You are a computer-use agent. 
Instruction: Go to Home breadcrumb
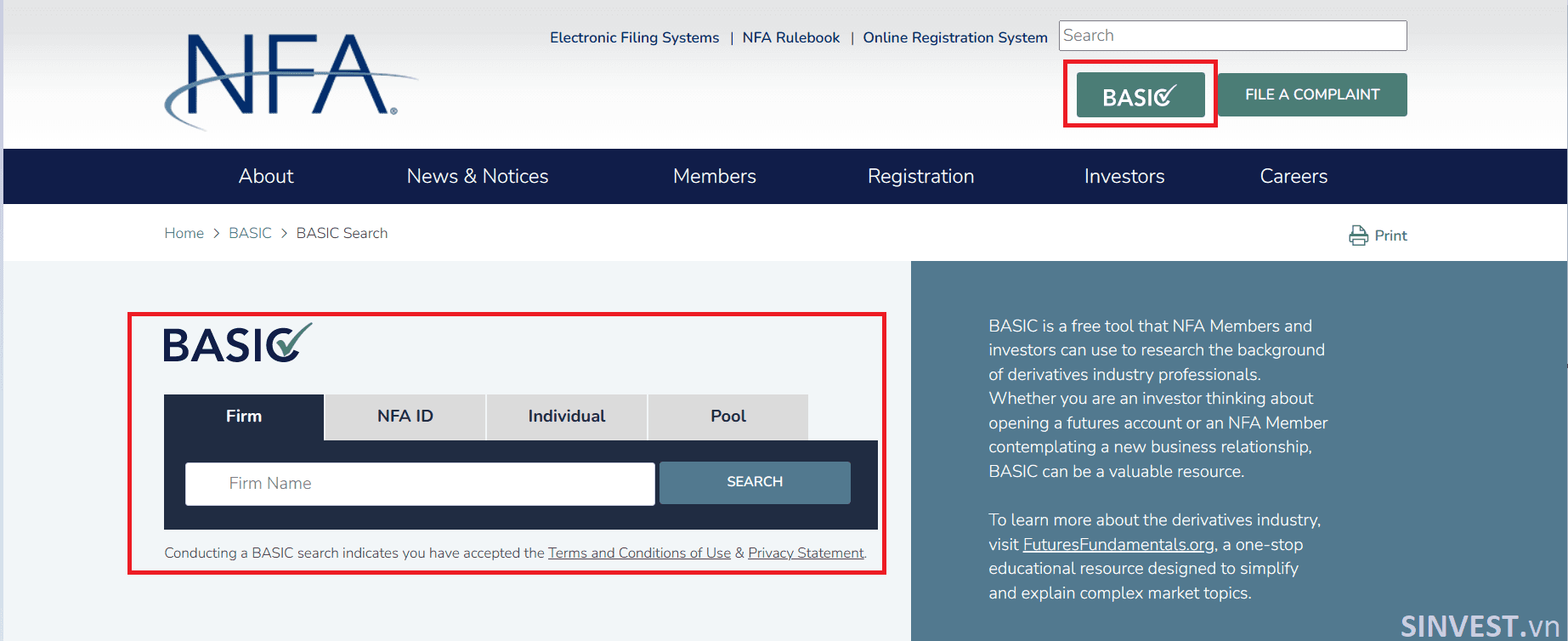click(184, 233)
